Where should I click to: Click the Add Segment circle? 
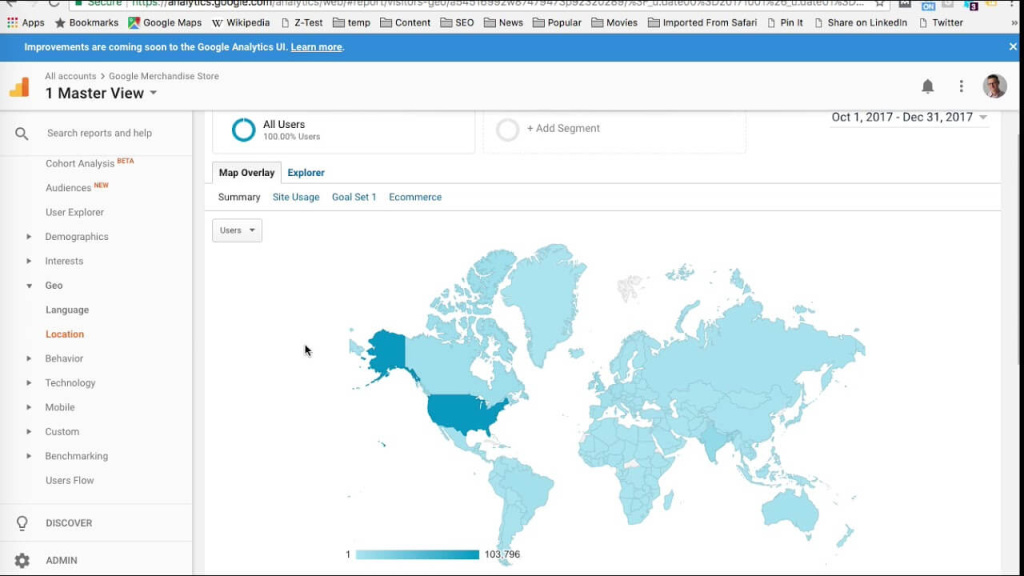click(x=507, y=129)
